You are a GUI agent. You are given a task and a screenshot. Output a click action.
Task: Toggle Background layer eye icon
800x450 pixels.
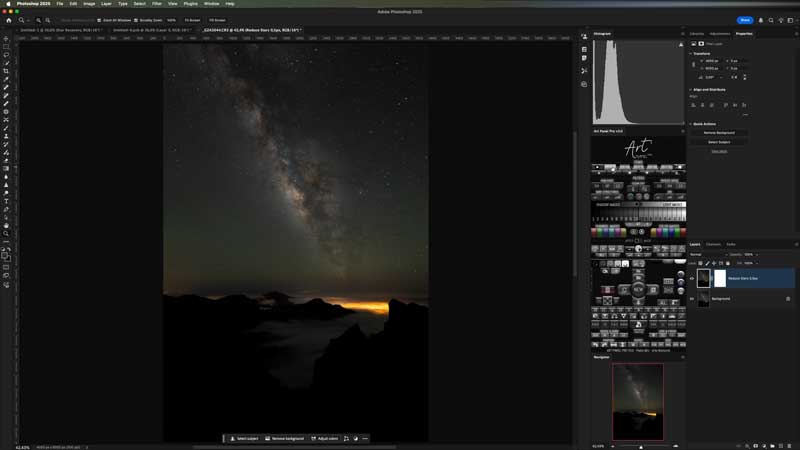[x=692, y=298]
